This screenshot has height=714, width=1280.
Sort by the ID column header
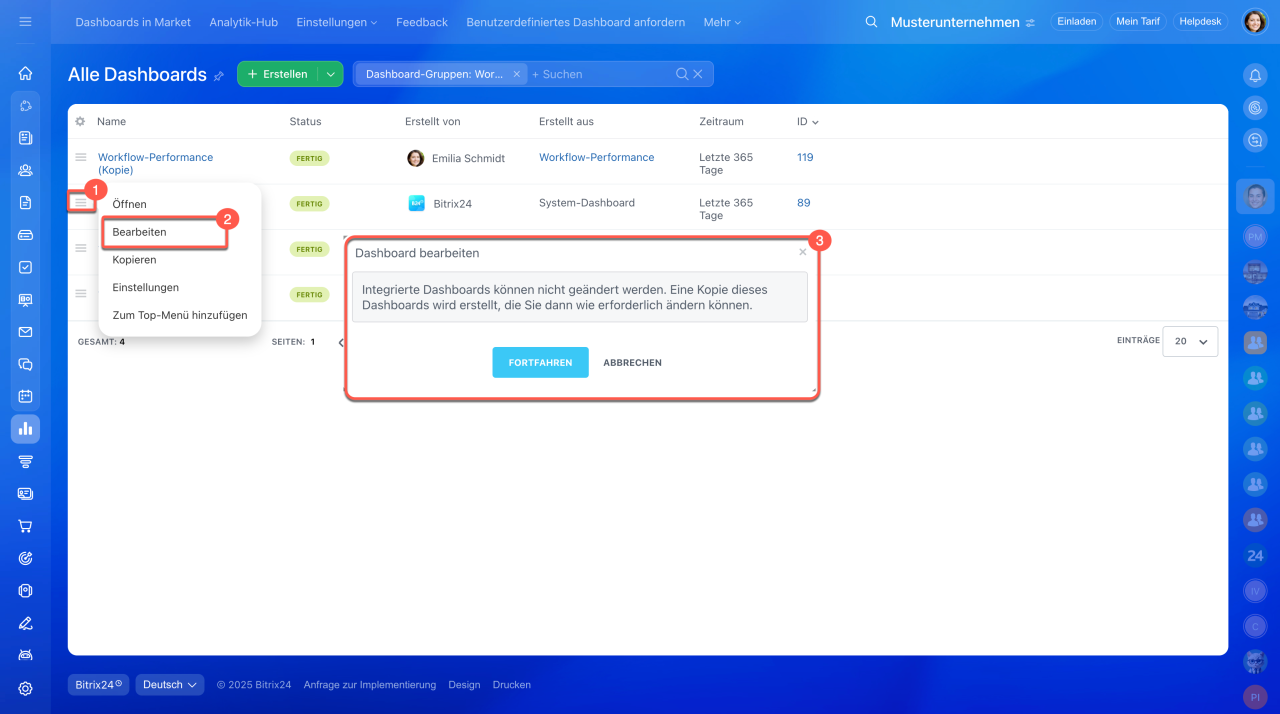(x=808, y=122)
